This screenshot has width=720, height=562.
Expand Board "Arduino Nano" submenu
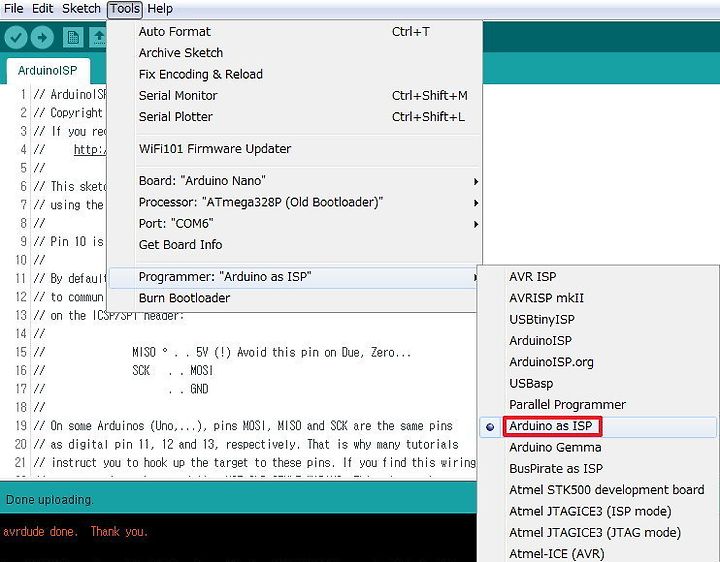tap(294, 181)
